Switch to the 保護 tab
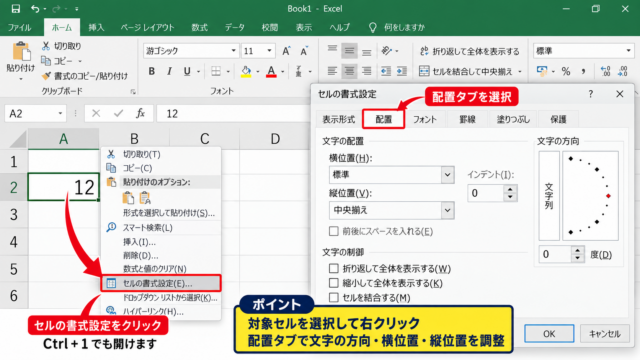The image size is (640, 360). point(558,119)
